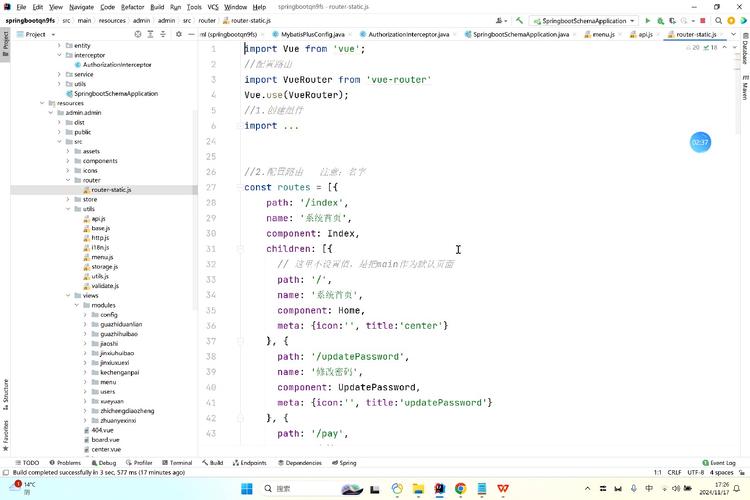Click the Event Log button
Viewport: 750px width, 500px height.
point(718,463)
